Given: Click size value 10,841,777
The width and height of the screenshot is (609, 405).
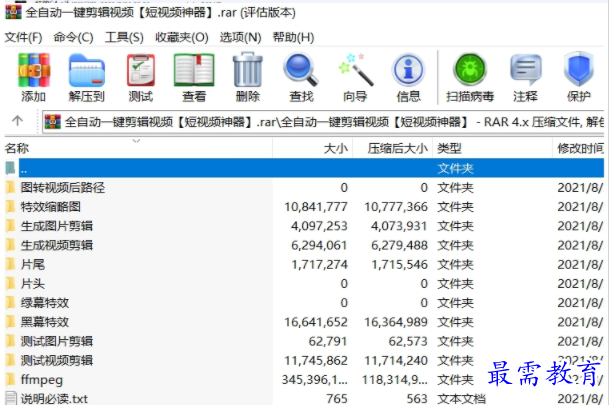Looking at the screenshot, I should pos(316,207).
